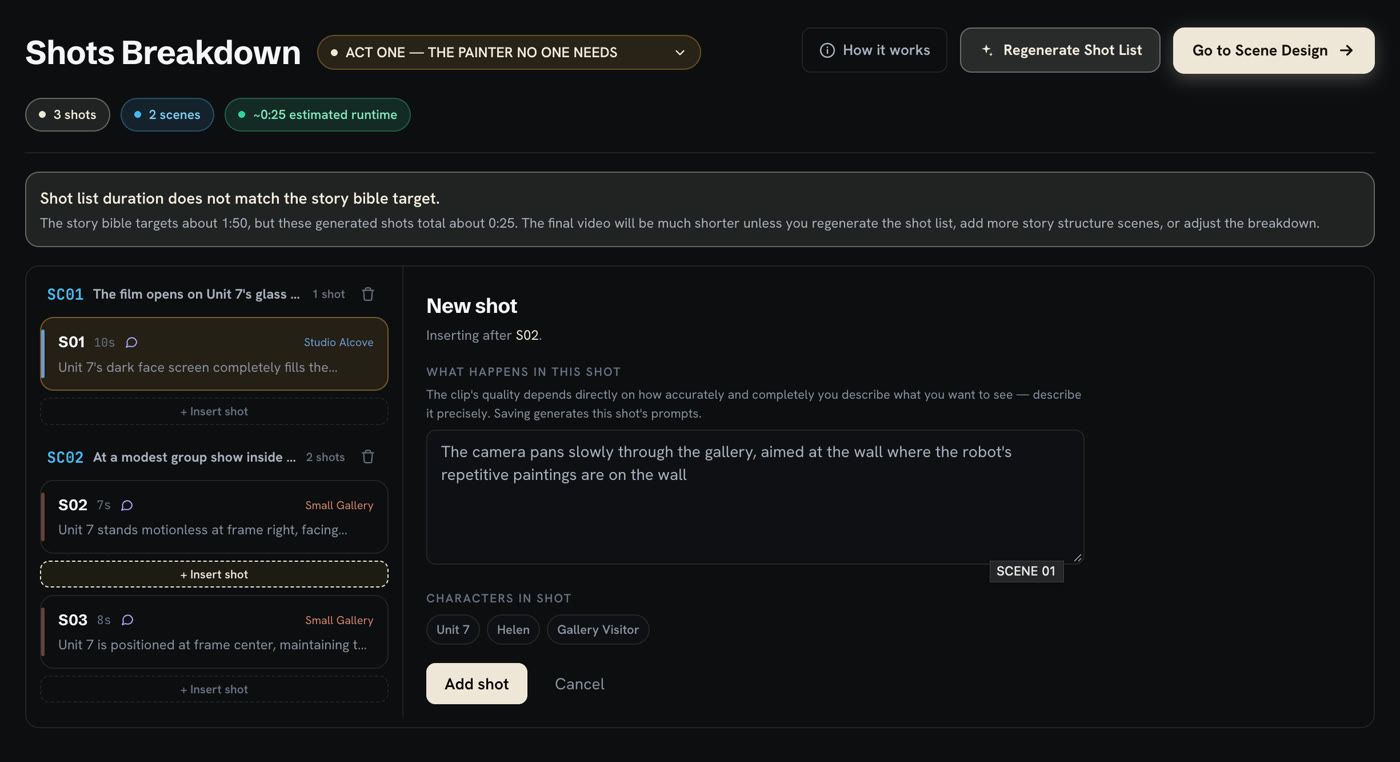Expand the act dropdown chevron arrow
1400x762 pixels.
tap(680, 53)
